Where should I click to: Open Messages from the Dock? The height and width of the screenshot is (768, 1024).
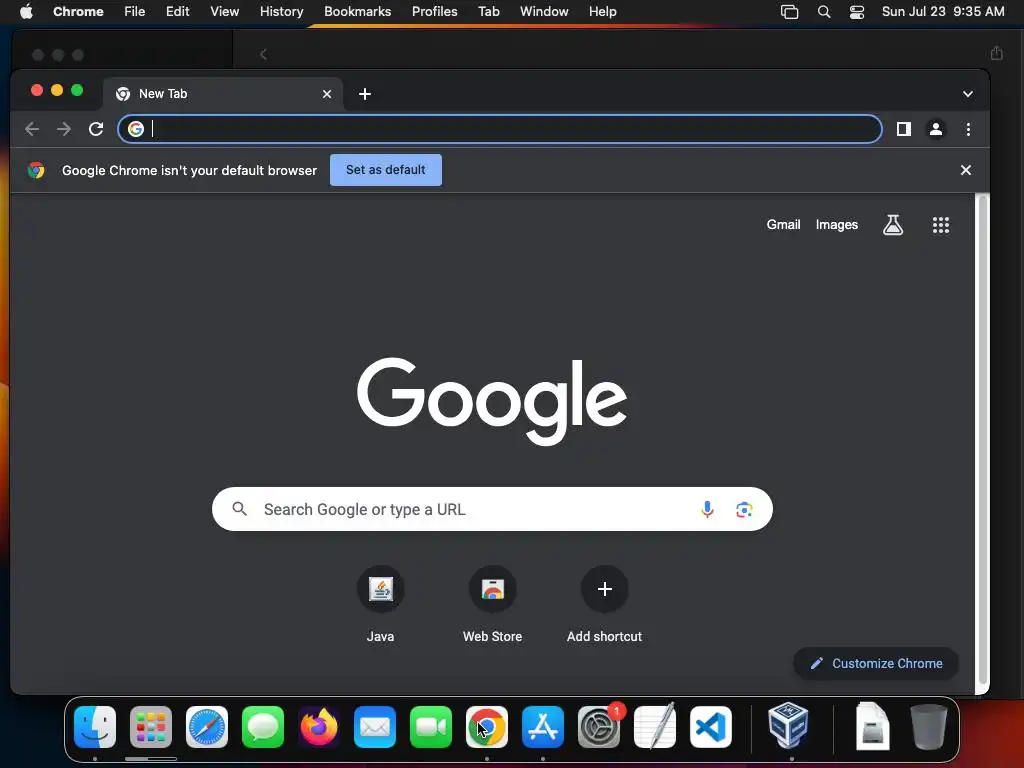click(263, 727)
